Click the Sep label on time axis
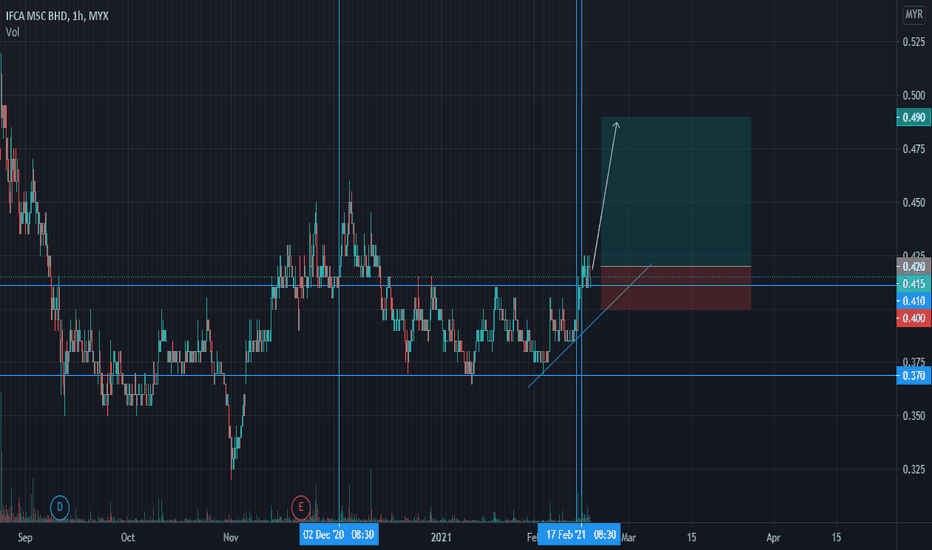The height and width of the screenshot is (550, 932). [x=25, y=538]
